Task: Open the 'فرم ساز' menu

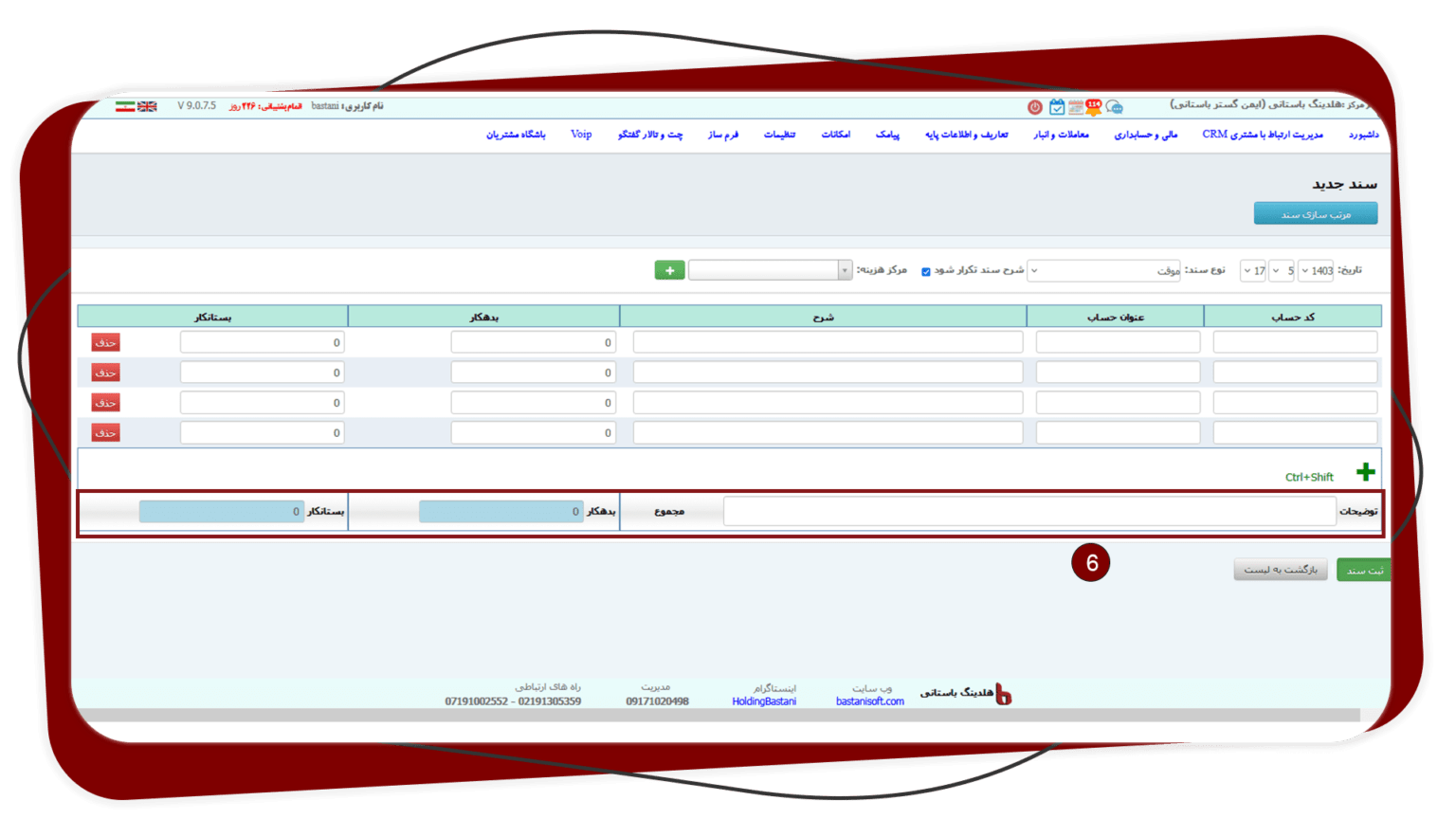Action: pos(722,135)
